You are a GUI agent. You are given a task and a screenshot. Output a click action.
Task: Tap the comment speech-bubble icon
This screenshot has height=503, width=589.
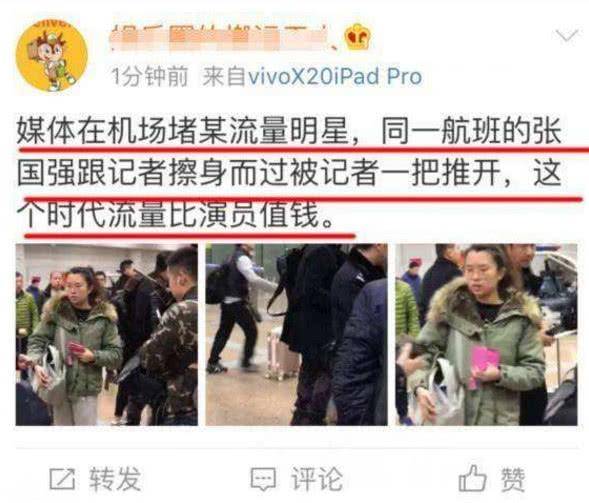(263, 479)
